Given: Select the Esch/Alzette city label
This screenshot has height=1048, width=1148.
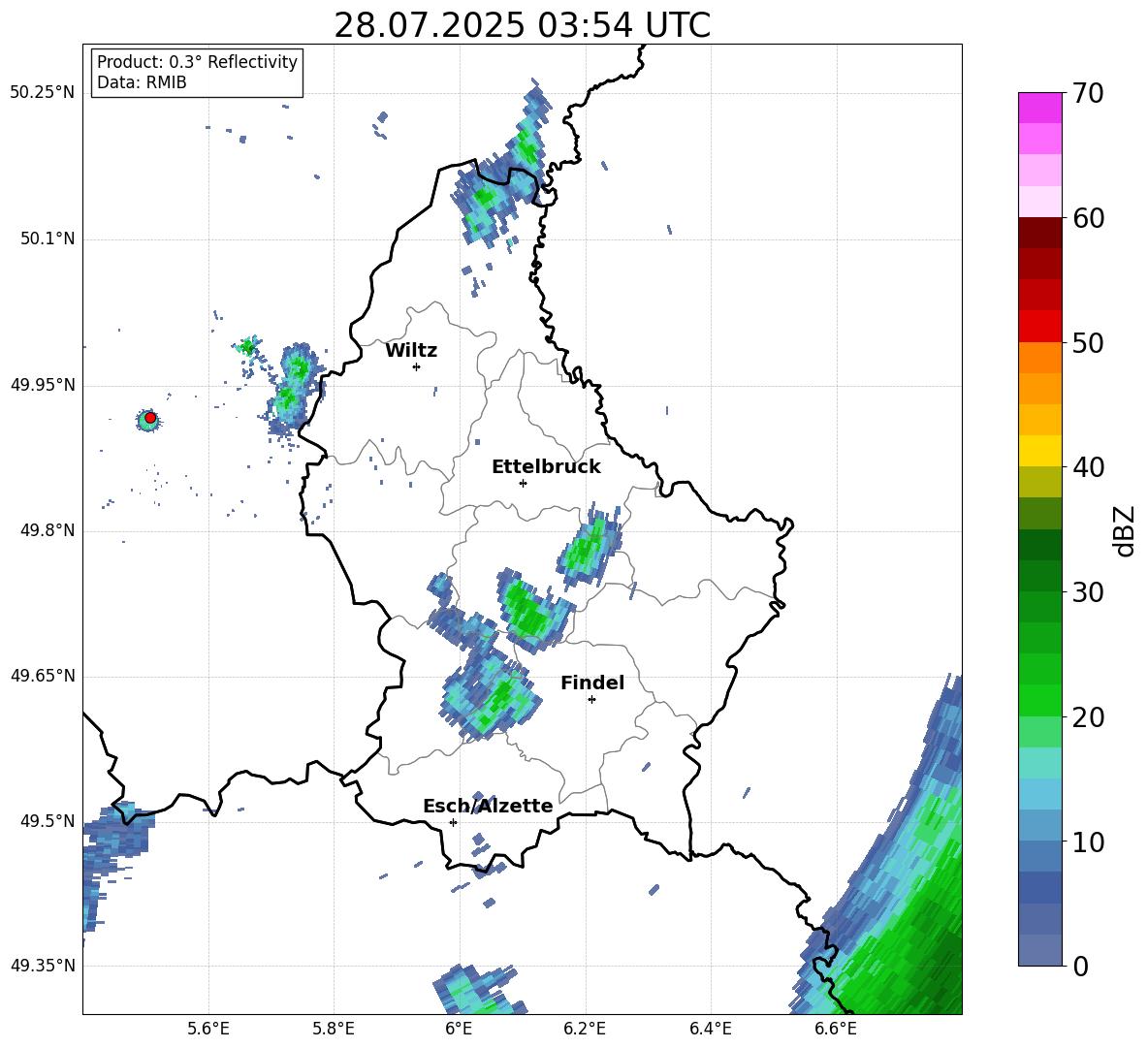Looking at the screenshot, I should (488, 806).
